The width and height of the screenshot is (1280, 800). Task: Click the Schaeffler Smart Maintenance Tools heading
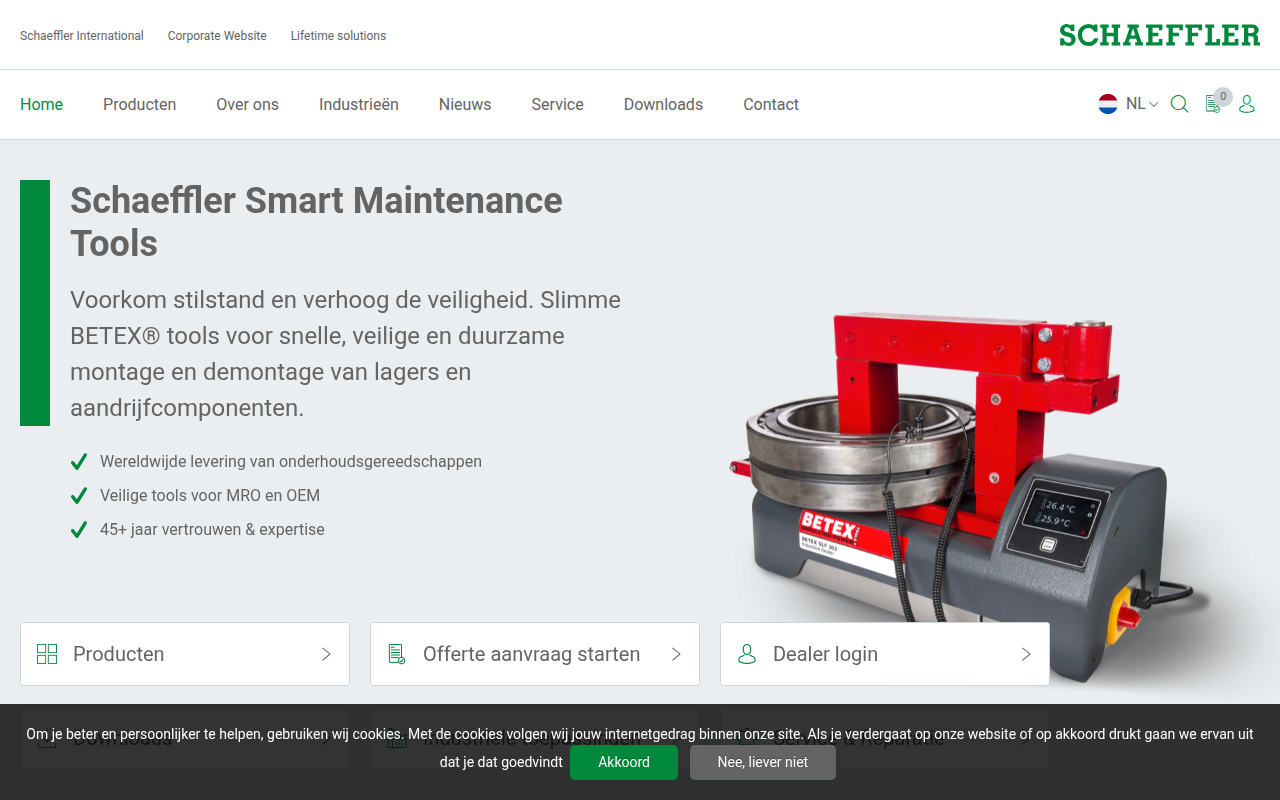pyautogui.click(x=316, y=222)
